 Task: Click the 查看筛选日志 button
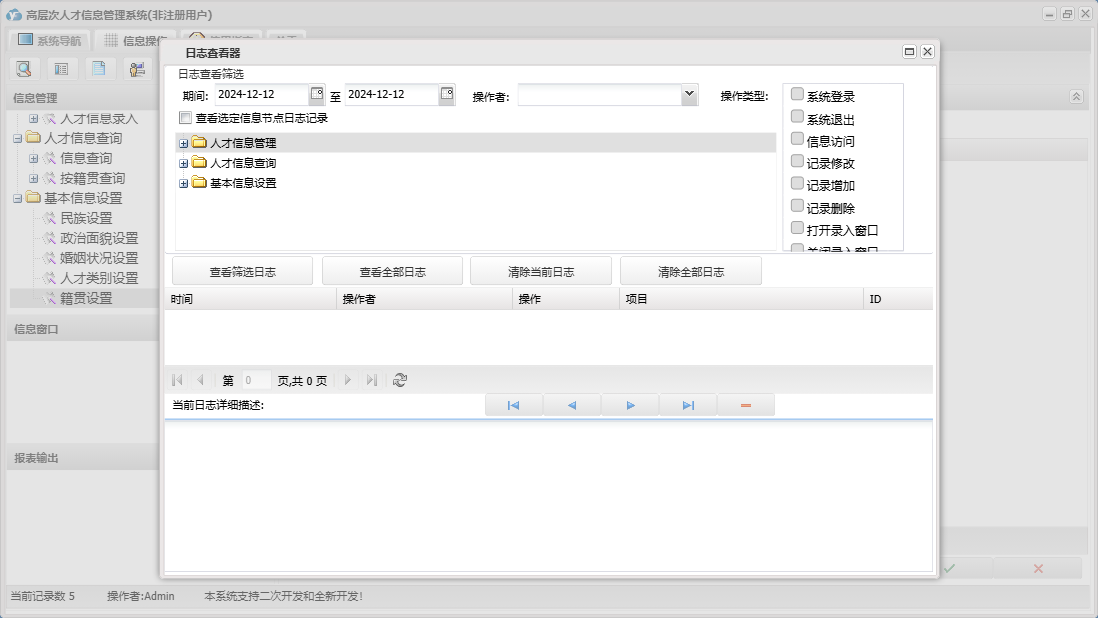[x=242, y=271]
